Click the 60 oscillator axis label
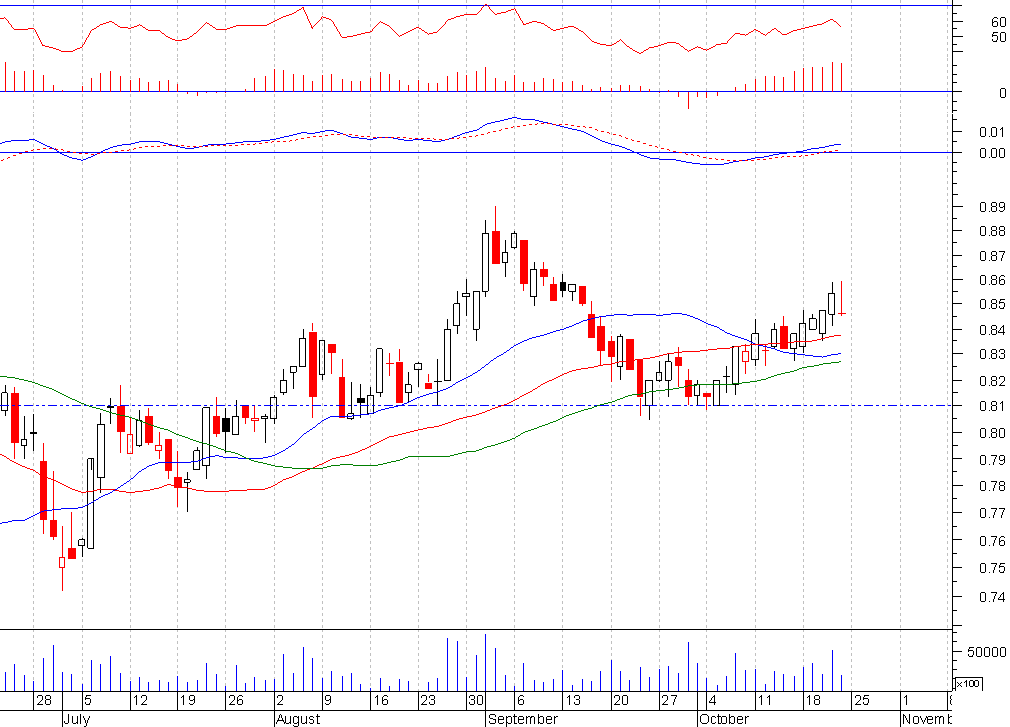The image size is (1010, 727). tap(998, 23)
